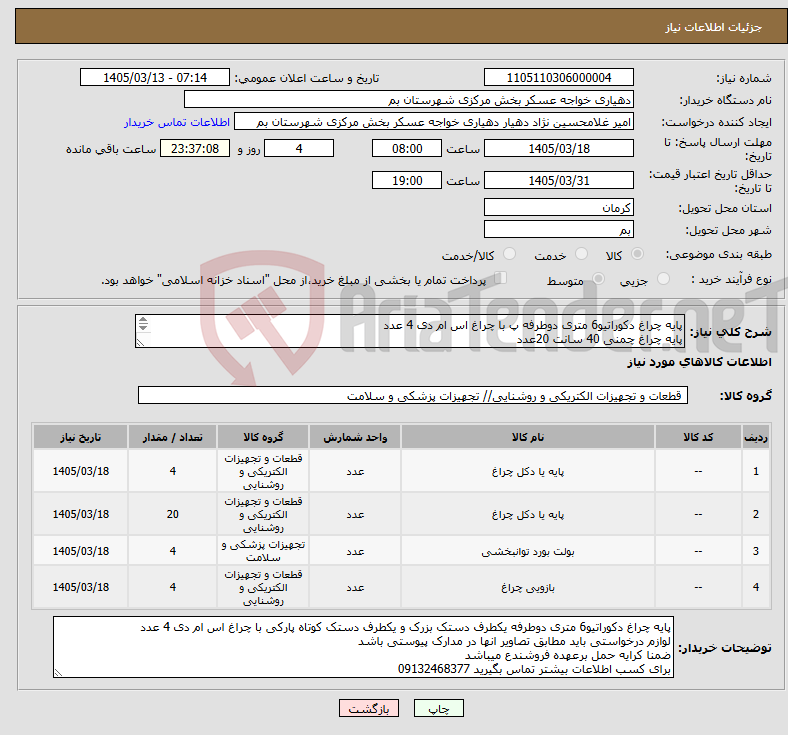The width and height of the screenshot is (788, 735).
Task: Click the واحد شمارش column header
Action: (355, 437)
